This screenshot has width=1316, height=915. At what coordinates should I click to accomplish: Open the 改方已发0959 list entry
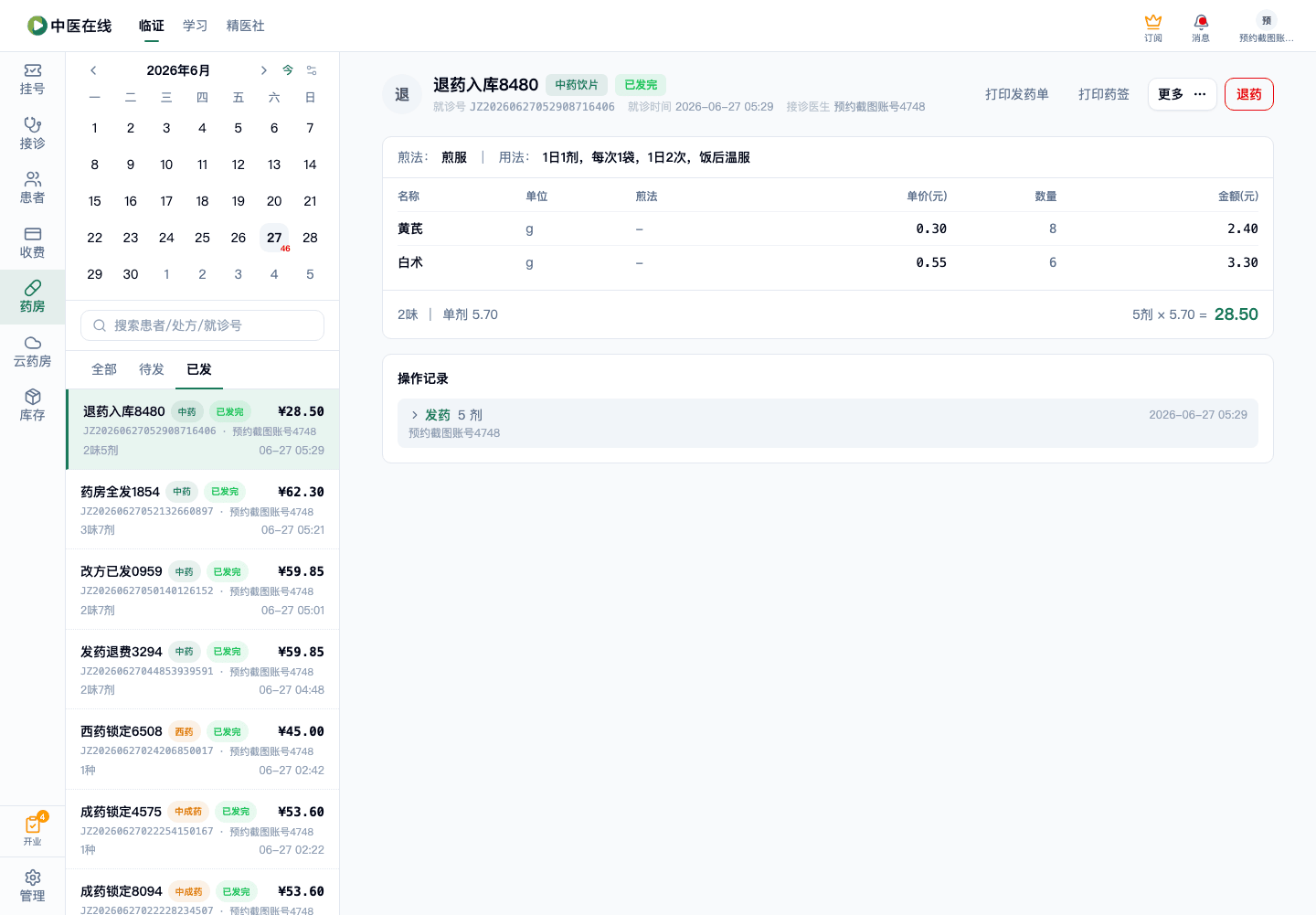[203, 590]
